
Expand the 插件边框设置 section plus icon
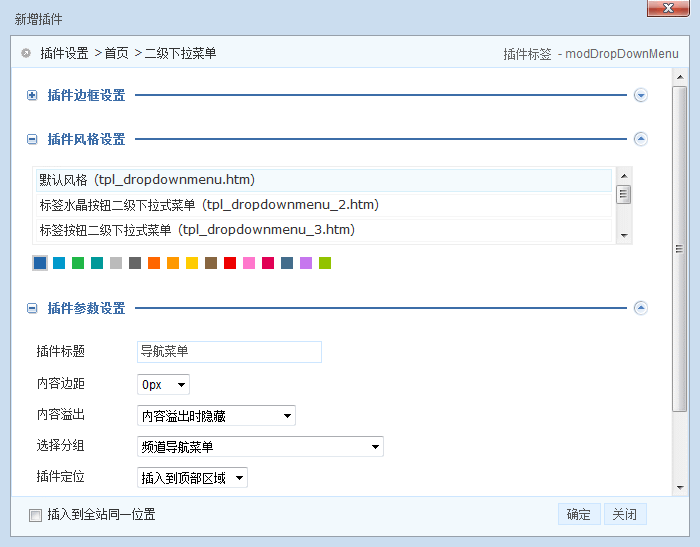point(32,96)
